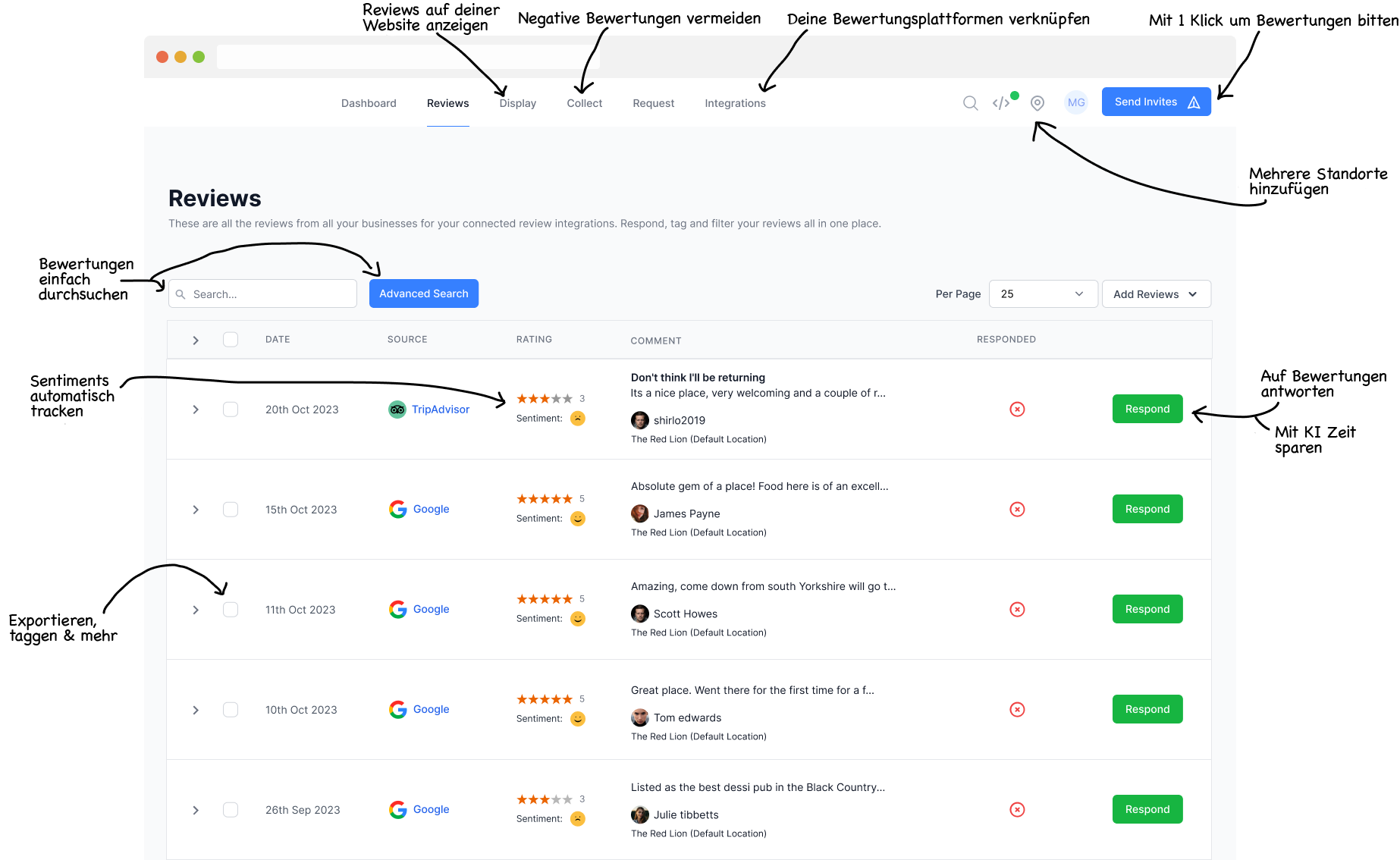This screenshot has height=860, width=1400.
Task: Respond to Tom edwards review
Action: click(1147, 709)
